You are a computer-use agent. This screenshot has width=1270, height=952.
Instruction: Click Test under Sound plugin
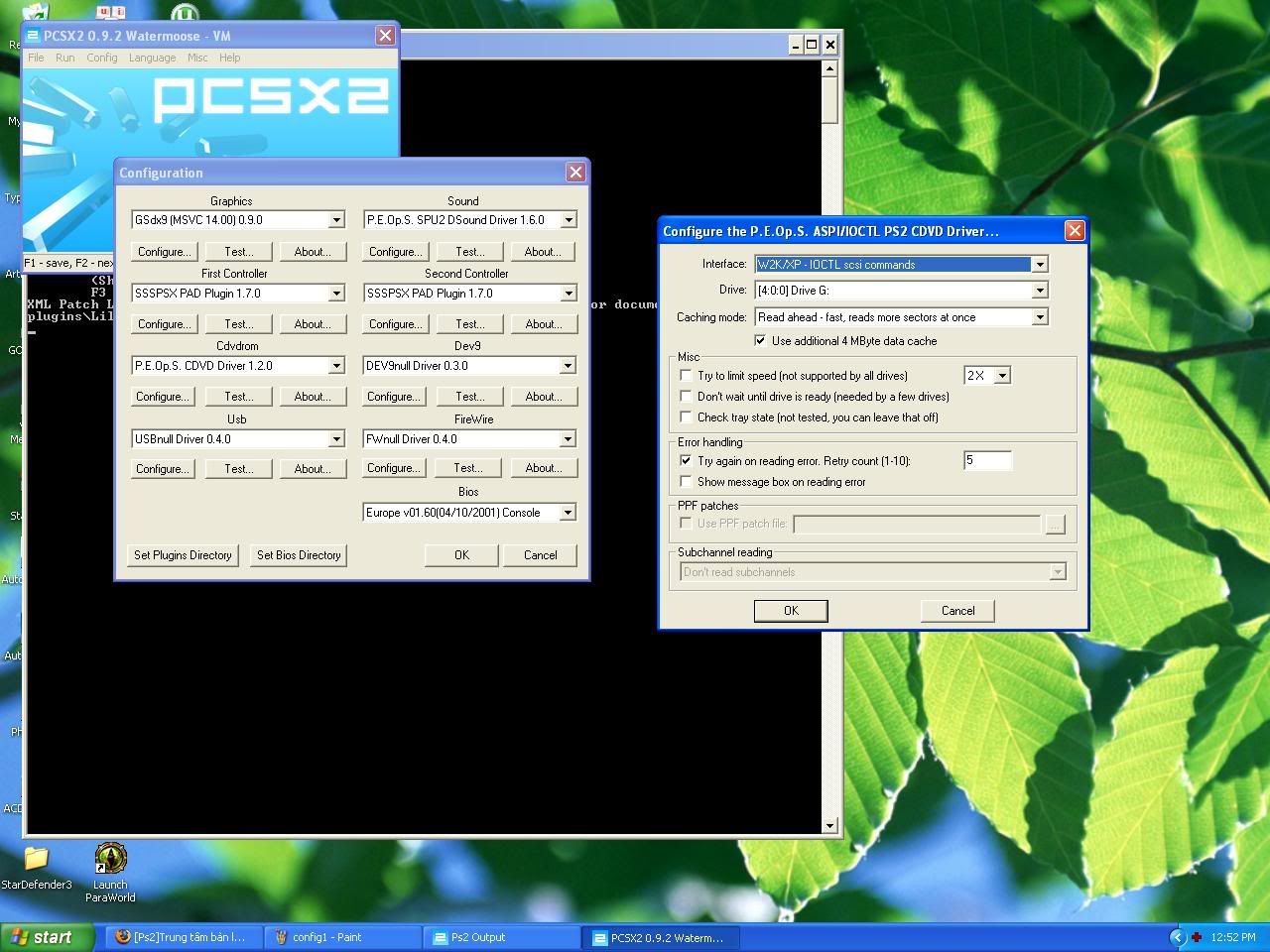469,252
